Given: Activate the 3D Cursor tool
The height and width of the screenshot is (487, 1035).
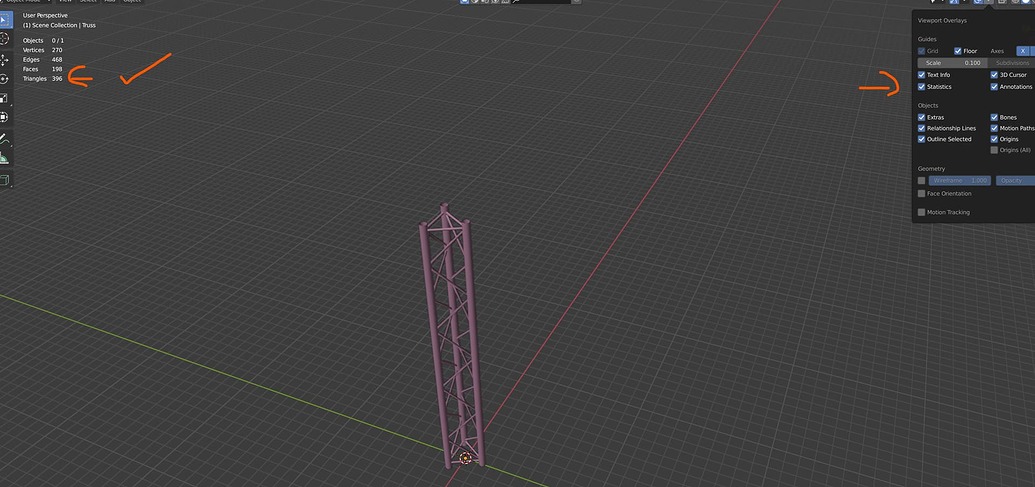Looking at the screenshot, I should tap(5, 39).
